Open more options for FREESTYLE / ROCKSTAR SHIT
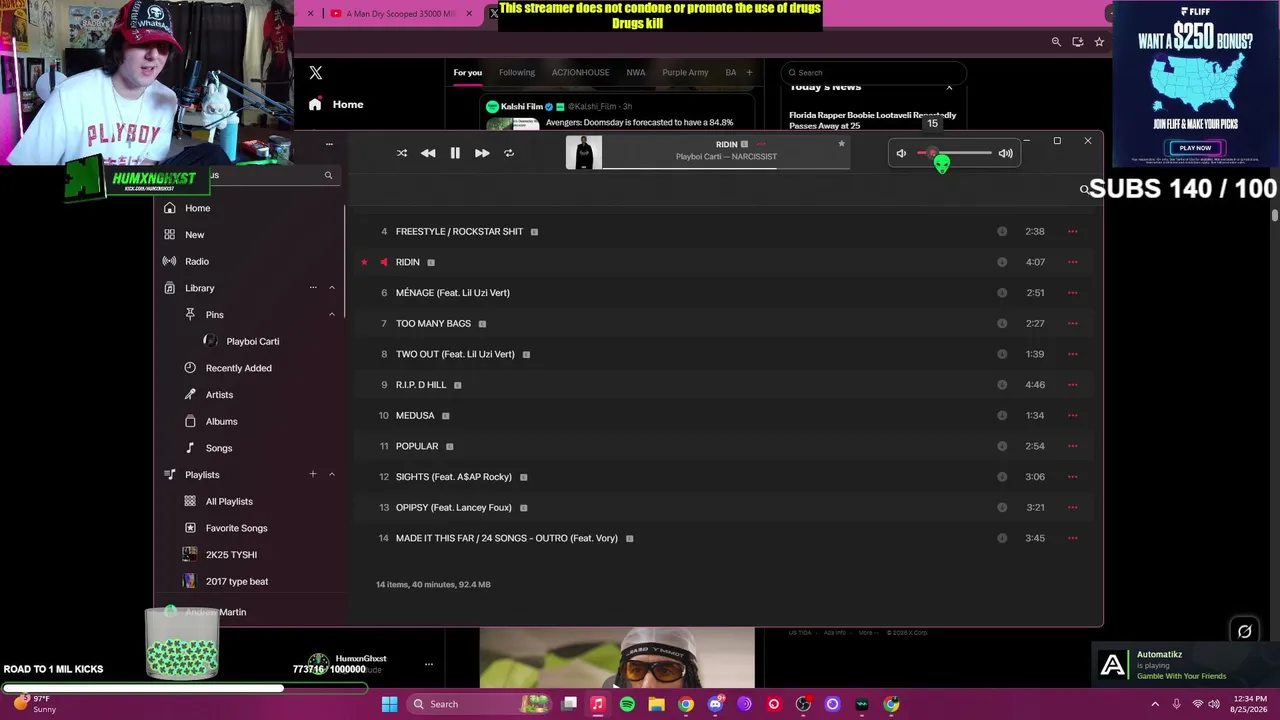The image size is (1280, 720). pos(1072,231)
